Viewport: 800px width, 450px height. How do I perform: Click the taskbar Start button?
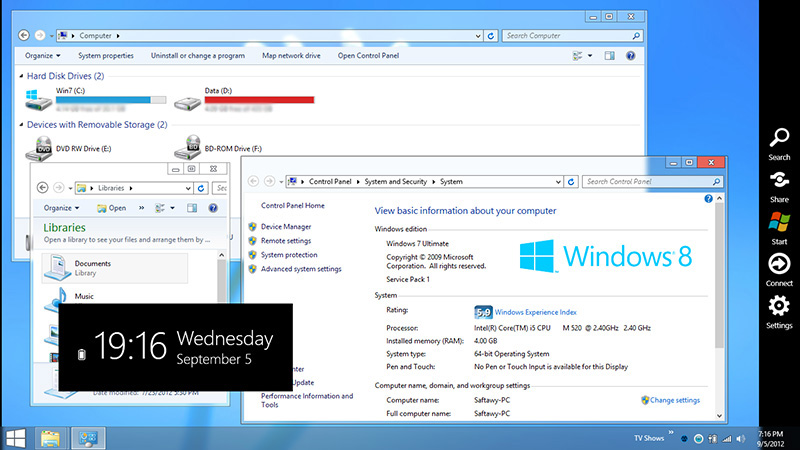(x=15, y=438)
